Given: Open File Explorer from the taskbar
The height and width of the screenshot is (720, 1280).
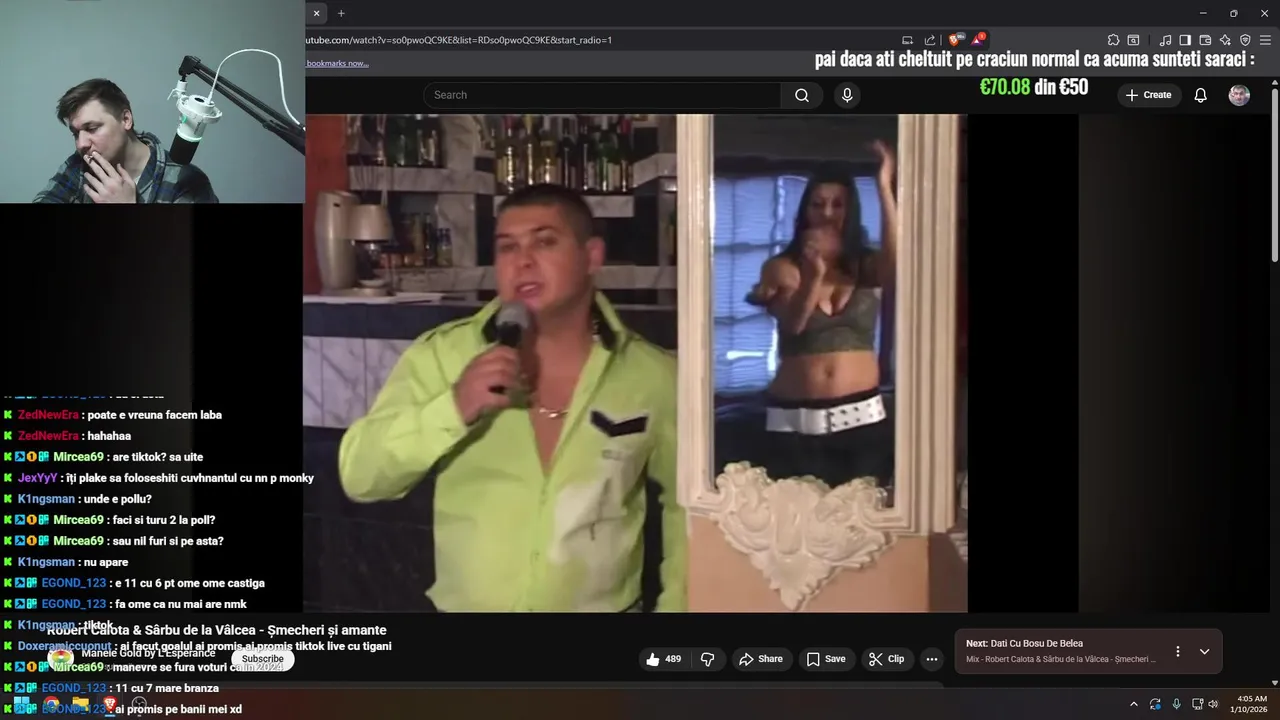Looking at the screenshot, I should (x=80, y=704).
